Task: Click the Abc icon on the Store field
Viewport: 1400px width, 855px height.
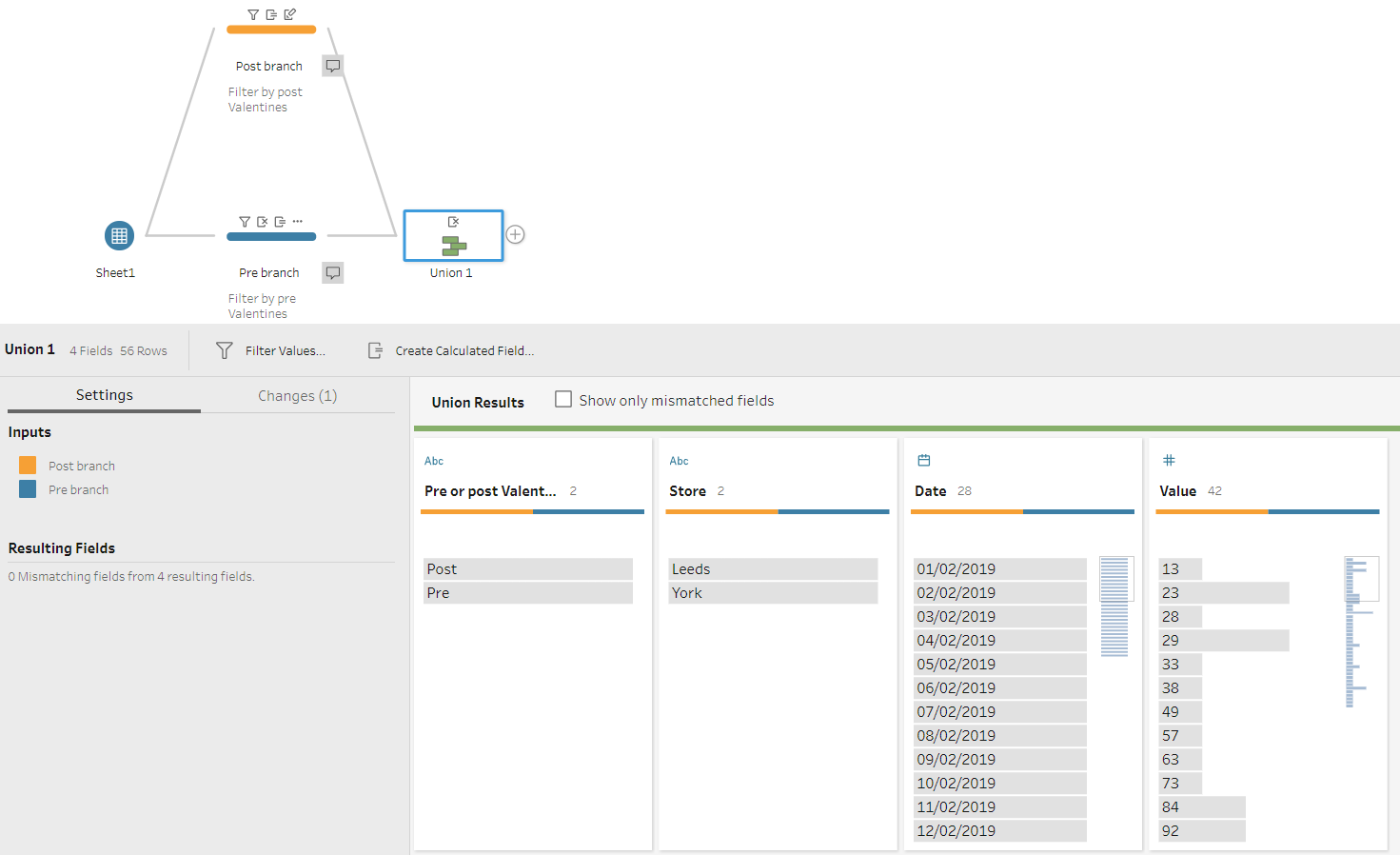Action: click(x=679, y=460)
